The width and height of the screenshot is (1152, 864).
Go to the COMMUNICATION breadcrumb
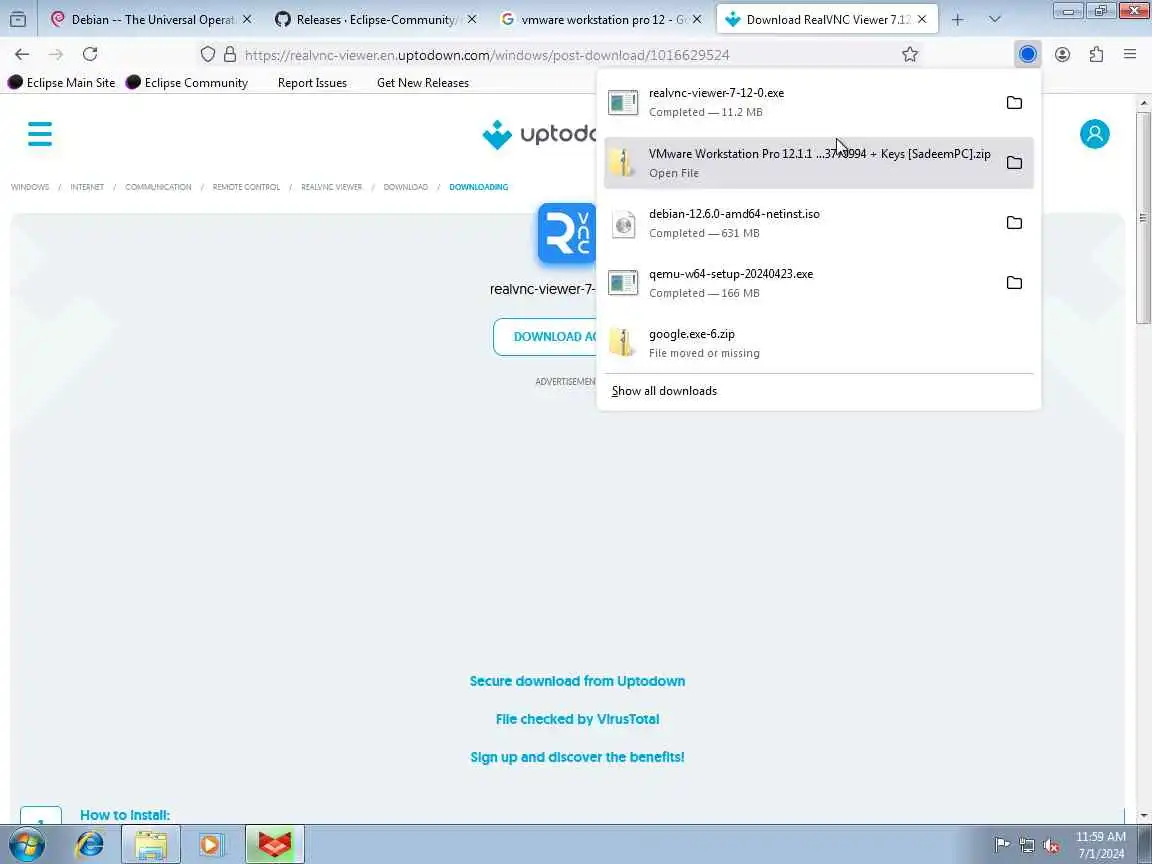coord(158,187)
